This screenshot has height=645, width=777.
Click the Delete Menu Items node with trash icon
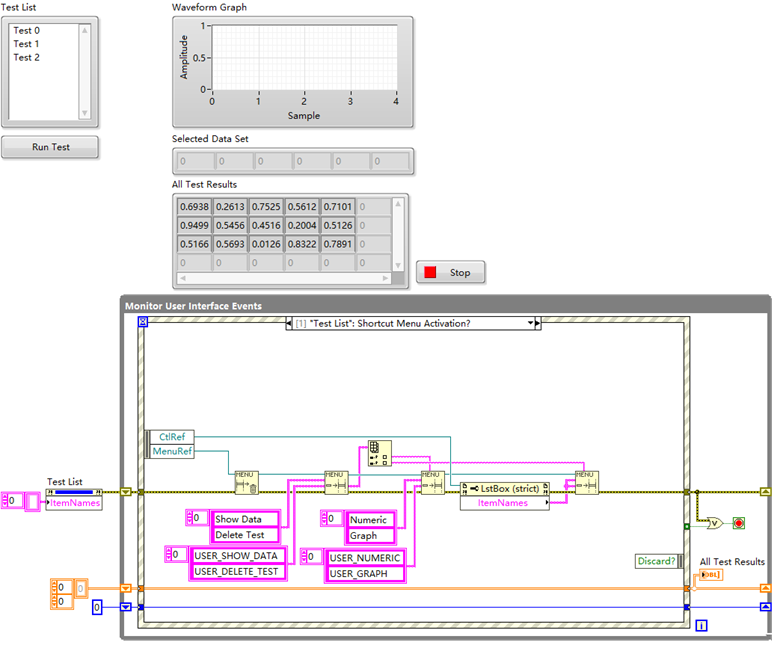pos(246,483)
